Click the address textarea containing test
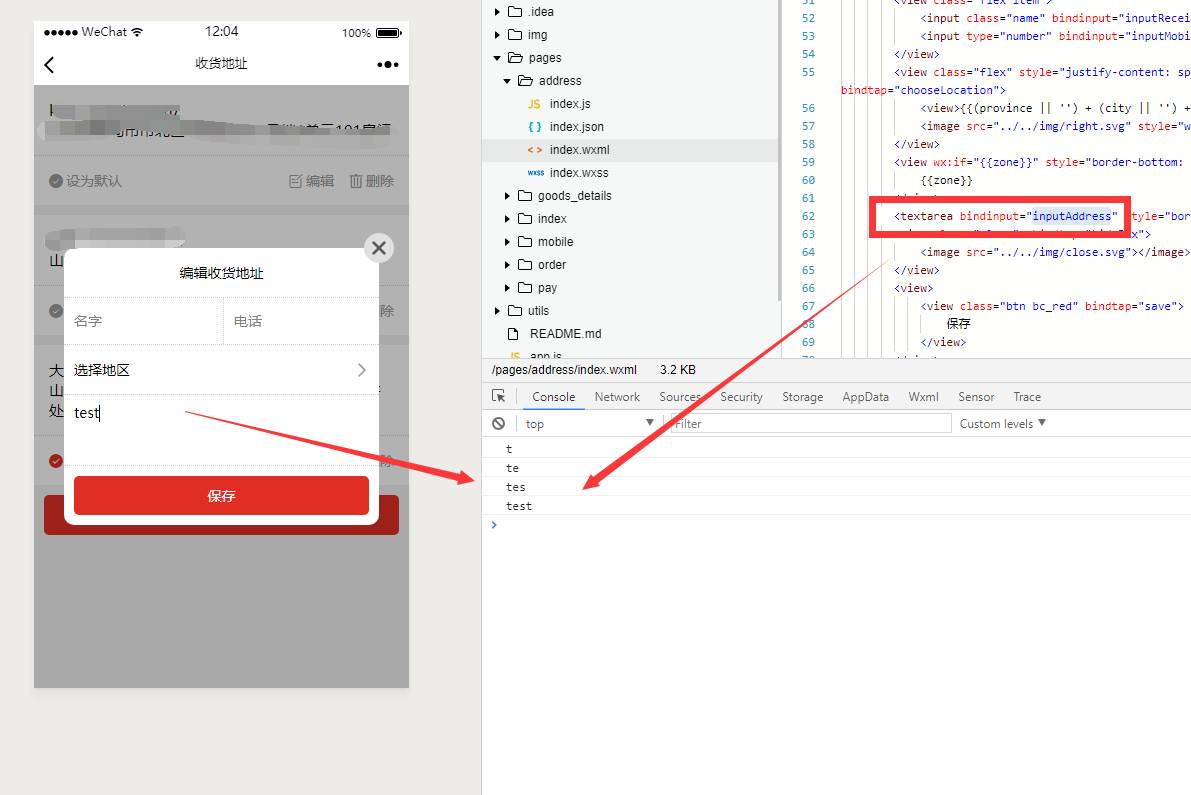Viewport: 1191px width, 795px height. coord(221,429)
